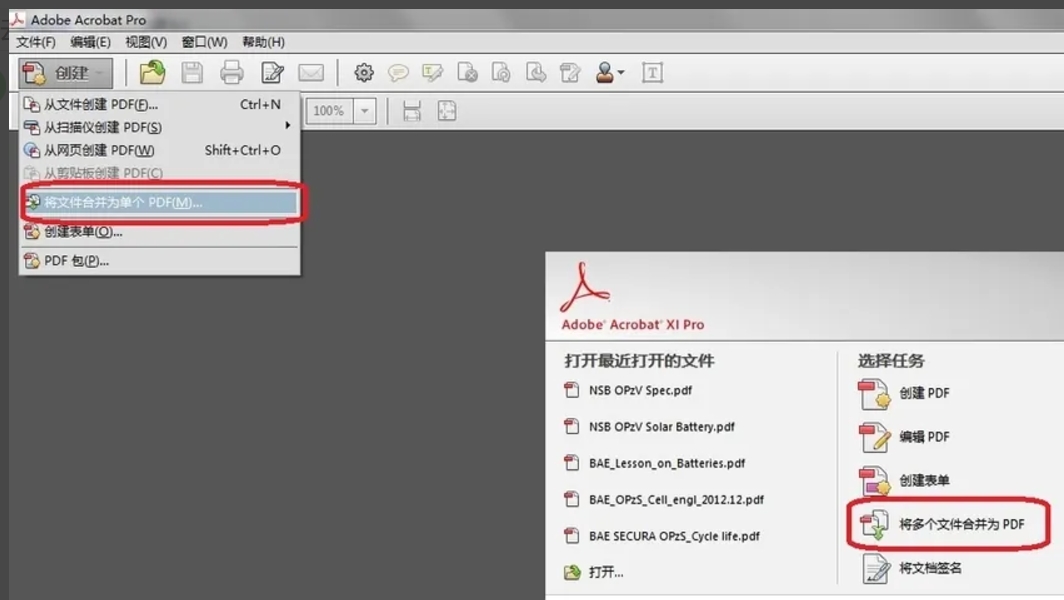This screenshot has height=600, width=1064.
Task: Click the document with pen icon
Action: pos(272,73)
